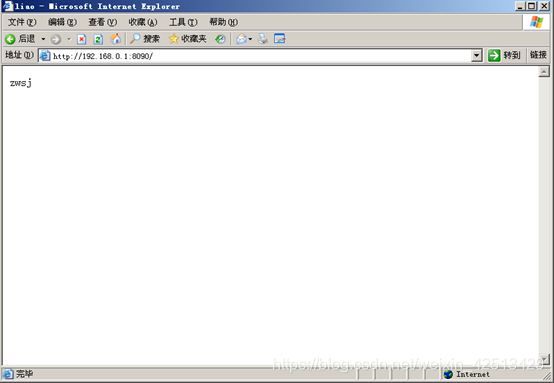Click the 完毕 status bar text
This screenshot has height=383, width=554.
[24, 374]
